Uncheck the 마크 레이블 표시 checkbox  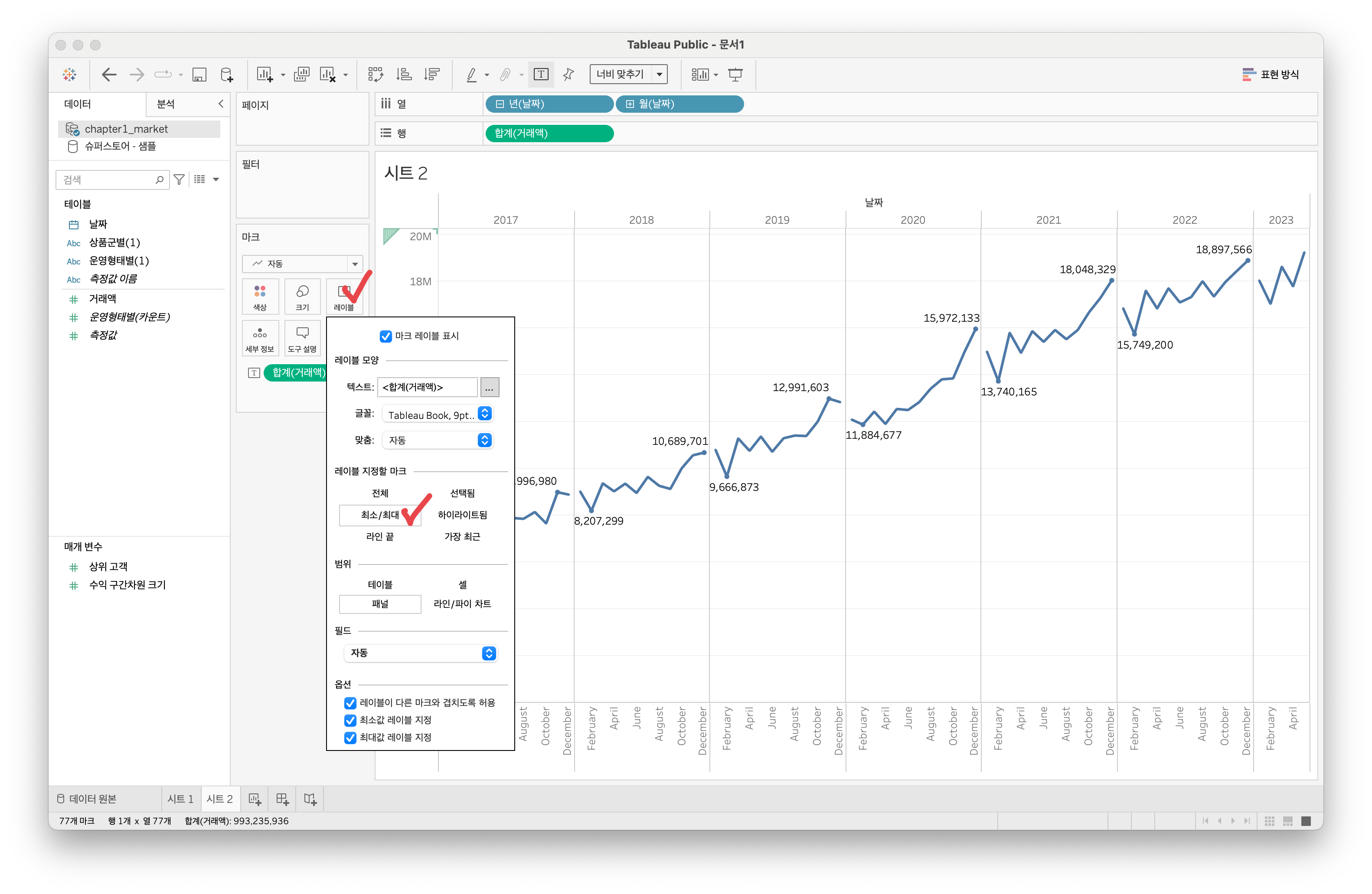pyautogui.click(x=385, y=336)
